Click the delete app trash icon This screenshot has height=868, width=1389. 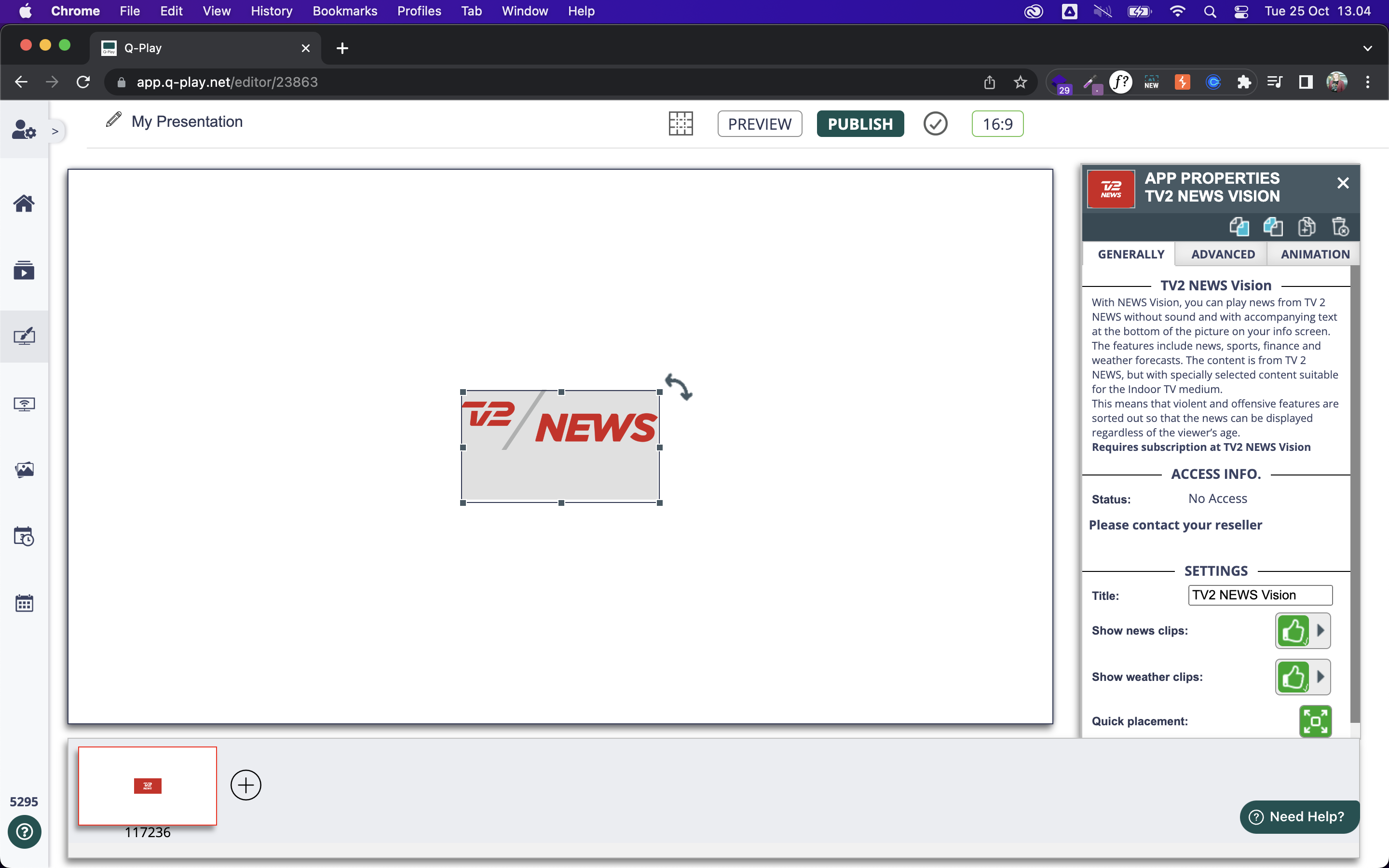pos(1340,227)
